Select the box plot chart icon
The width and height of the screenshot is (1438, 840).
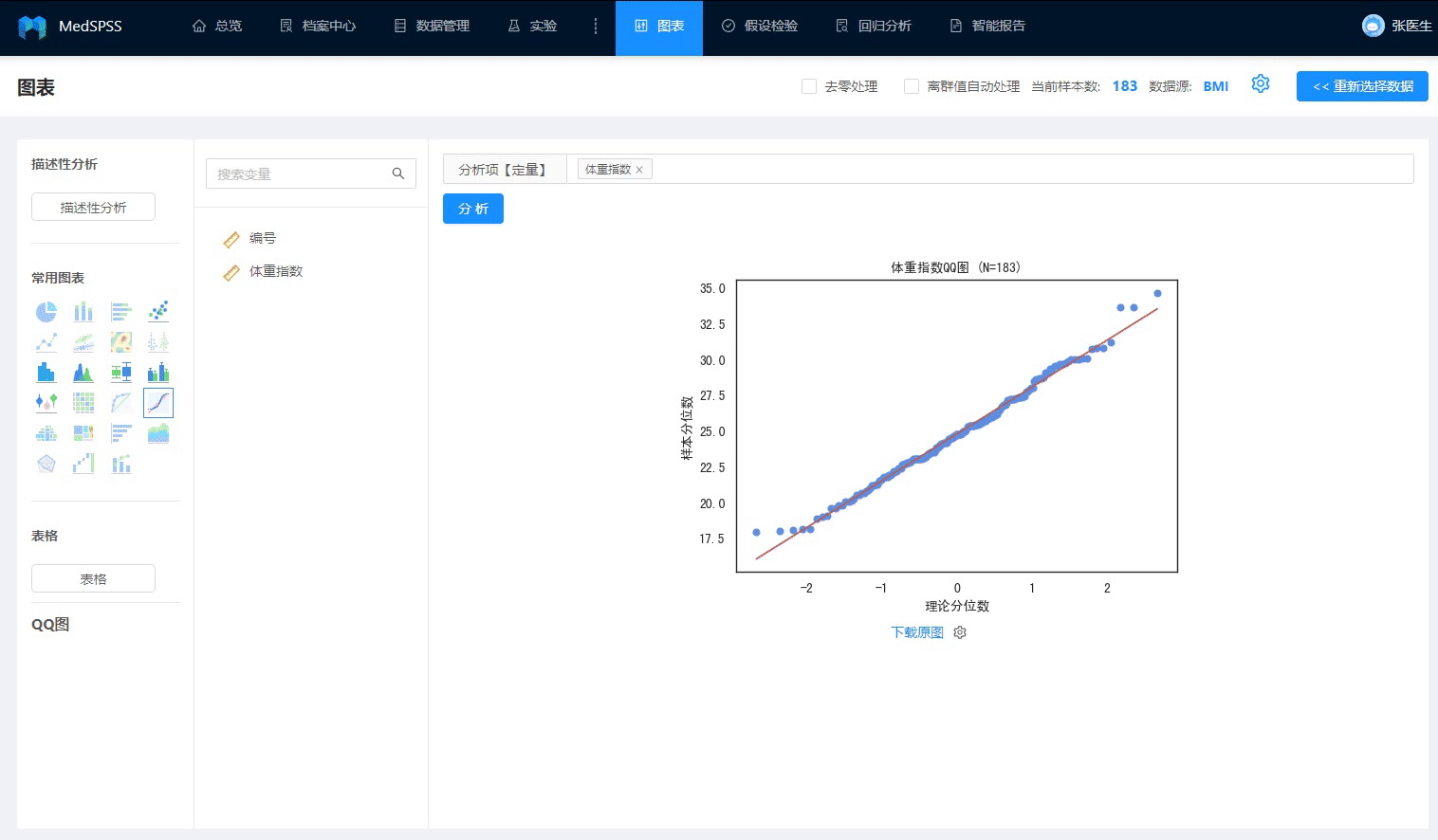point(121,372)
